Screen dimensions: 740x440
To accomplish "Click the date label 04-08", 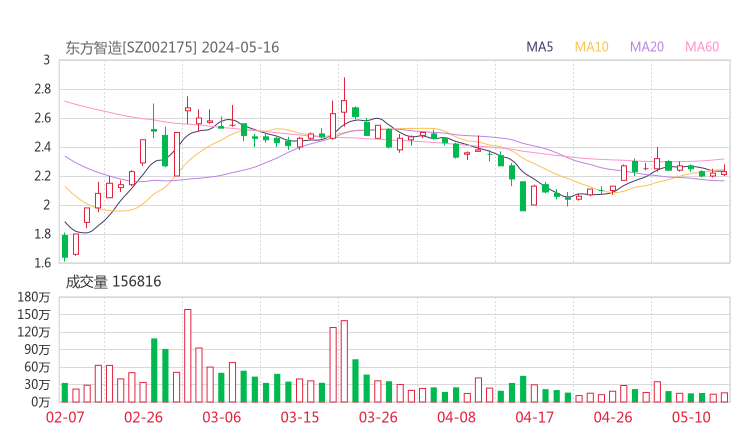I will (x=456, y=418).
